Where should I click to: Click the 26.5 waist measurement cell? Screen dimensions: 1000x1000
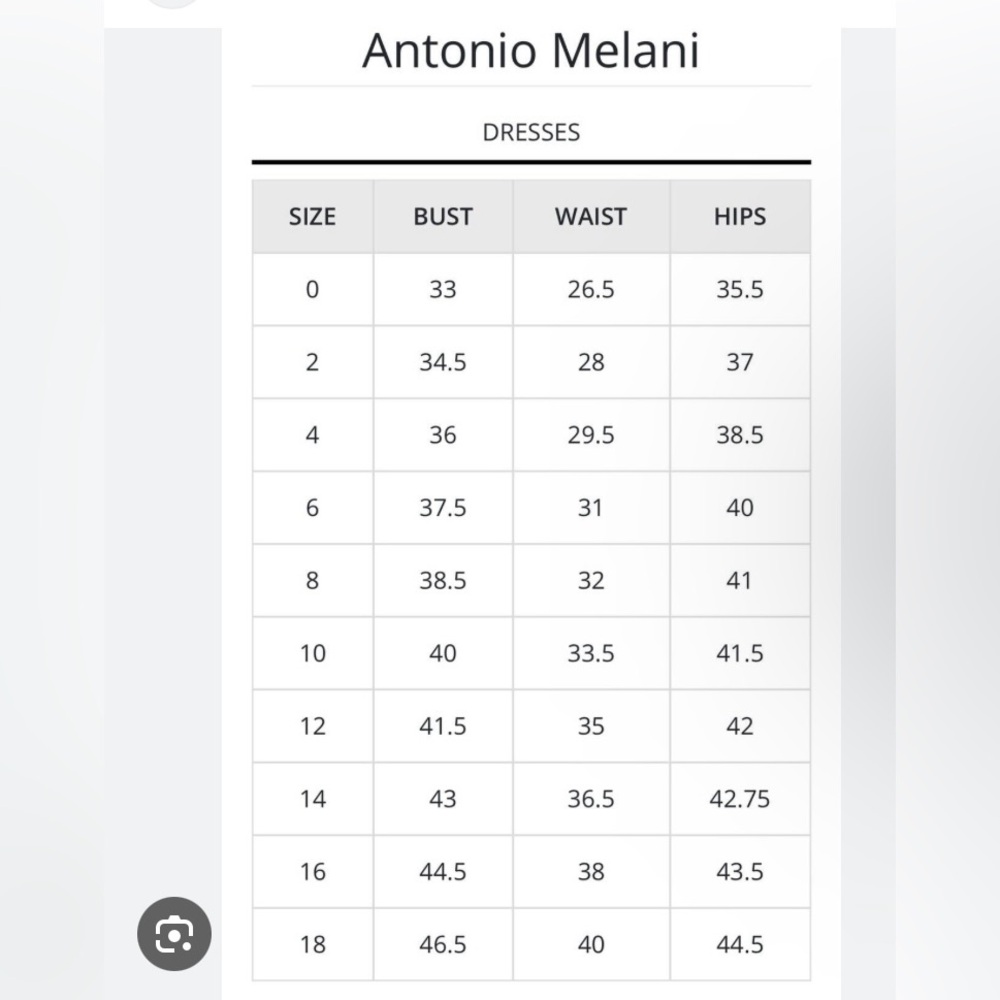(591, 290)
